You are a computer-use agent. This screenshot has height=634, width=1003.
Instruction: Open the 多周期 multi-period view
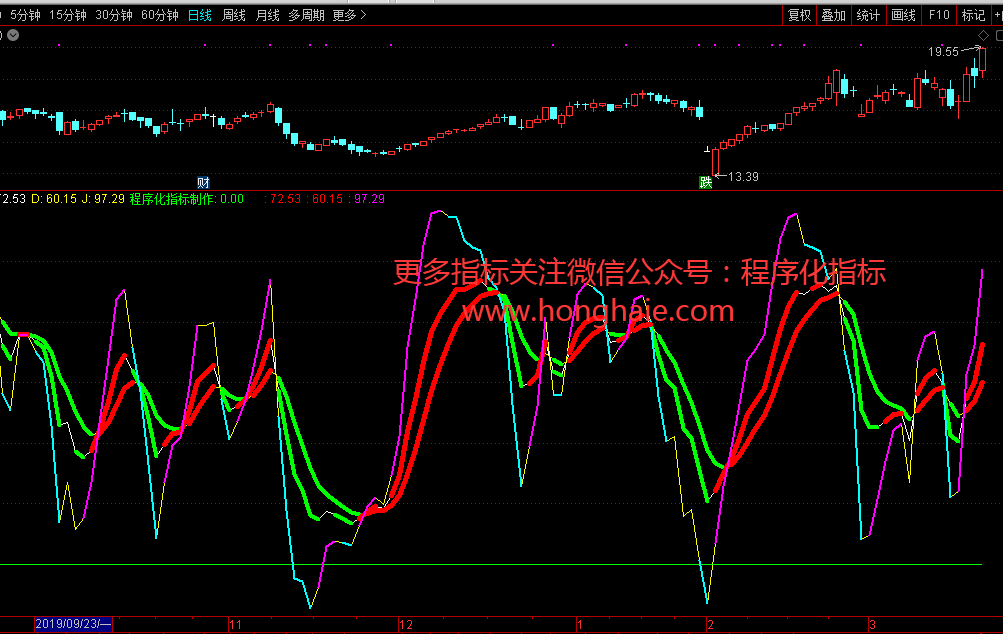coord(306,15)
